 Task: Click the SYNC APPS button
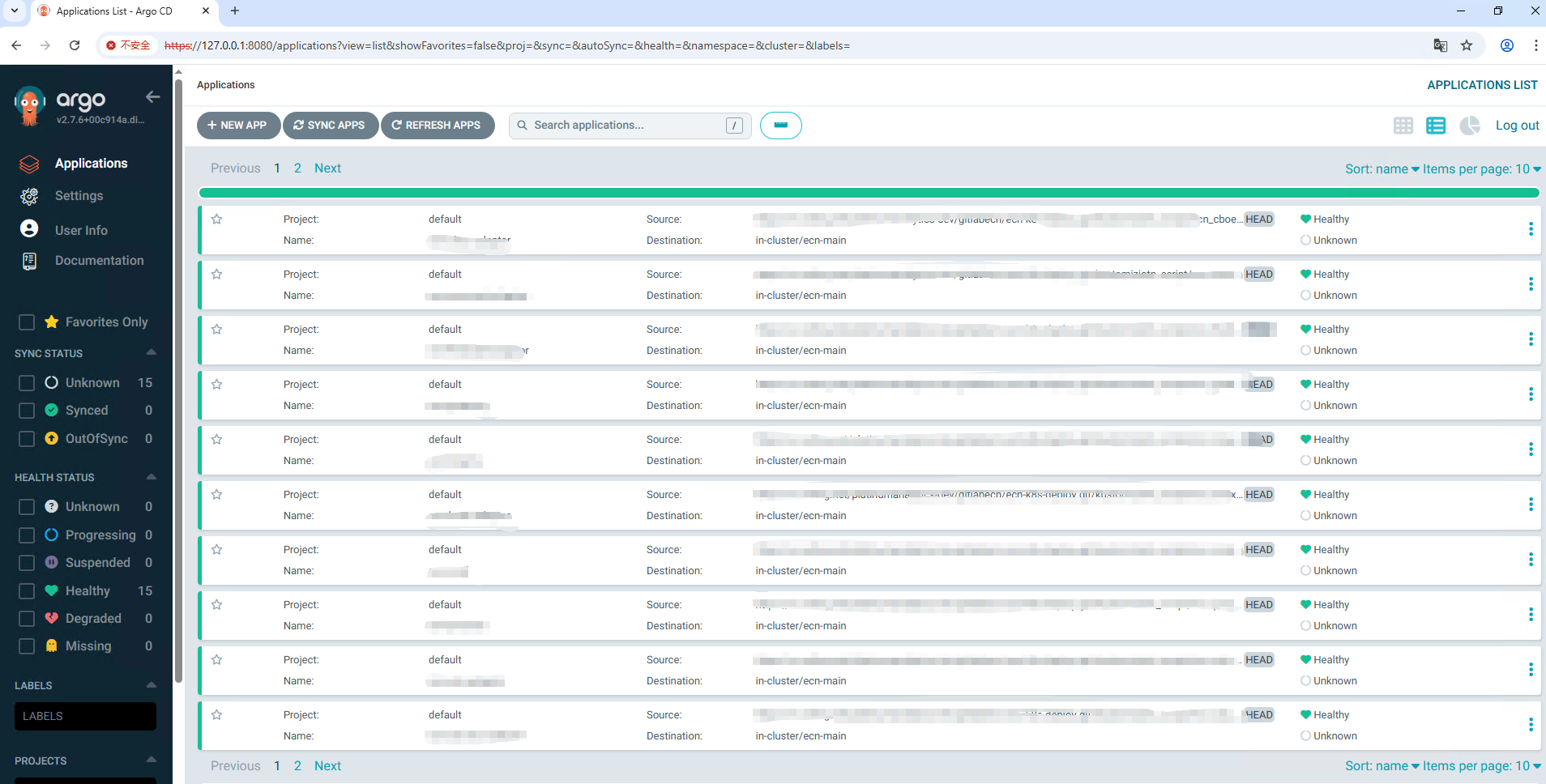(x=331, y=126)
